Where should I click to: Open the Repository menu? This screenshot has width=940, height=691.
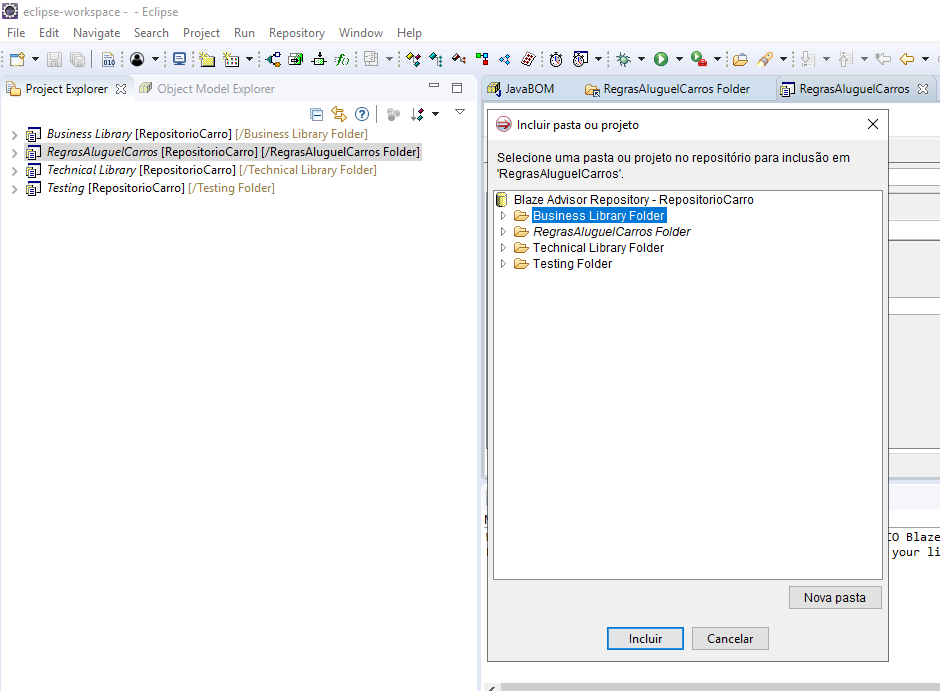[297, 33]
